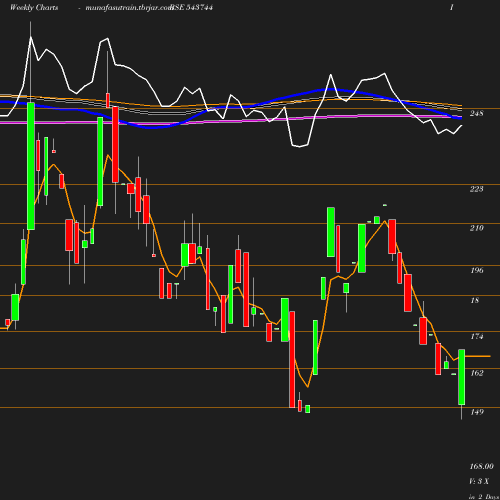Click the '248' price axis label

tap(476, 113)
